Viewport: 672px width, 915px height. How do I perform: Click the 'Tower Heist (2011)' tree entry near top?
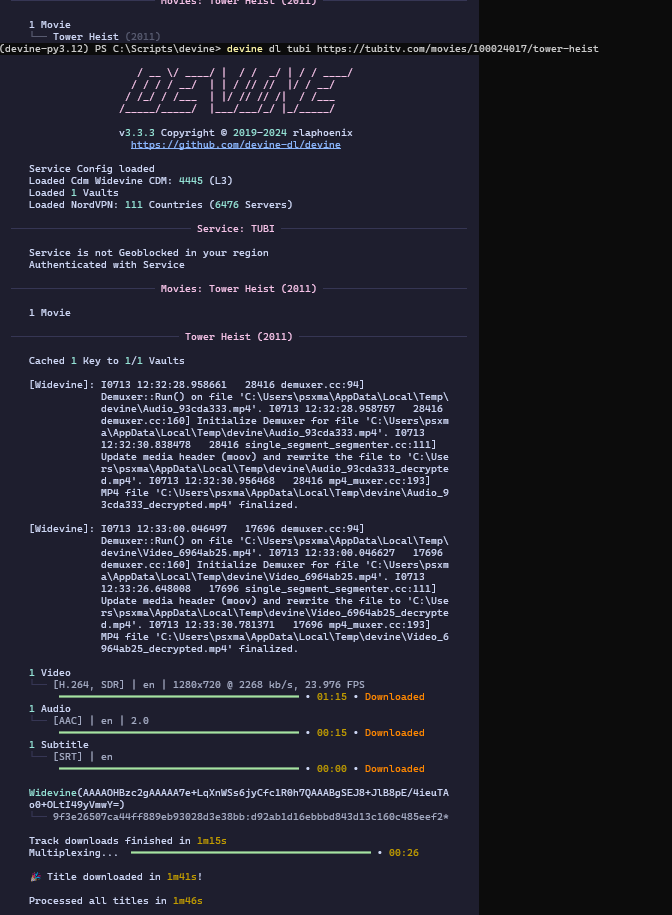[x=107, y=37]
